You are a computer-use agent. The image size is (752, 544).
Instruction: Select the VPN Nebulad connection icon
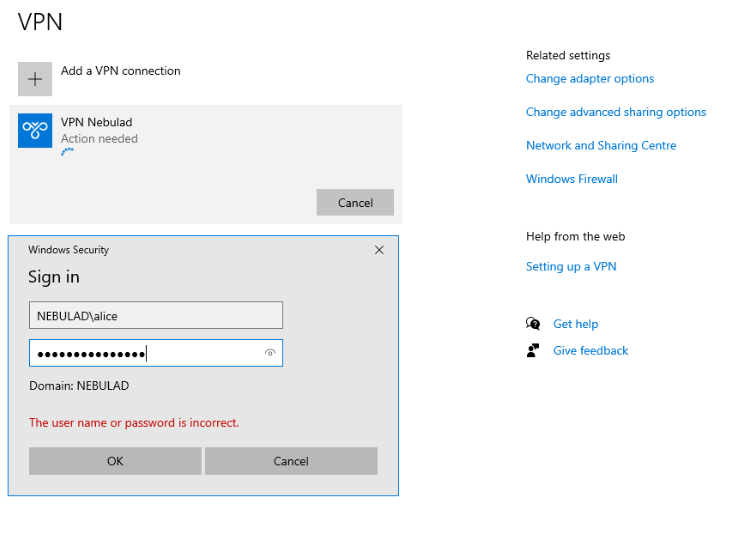tap(35, 130)
